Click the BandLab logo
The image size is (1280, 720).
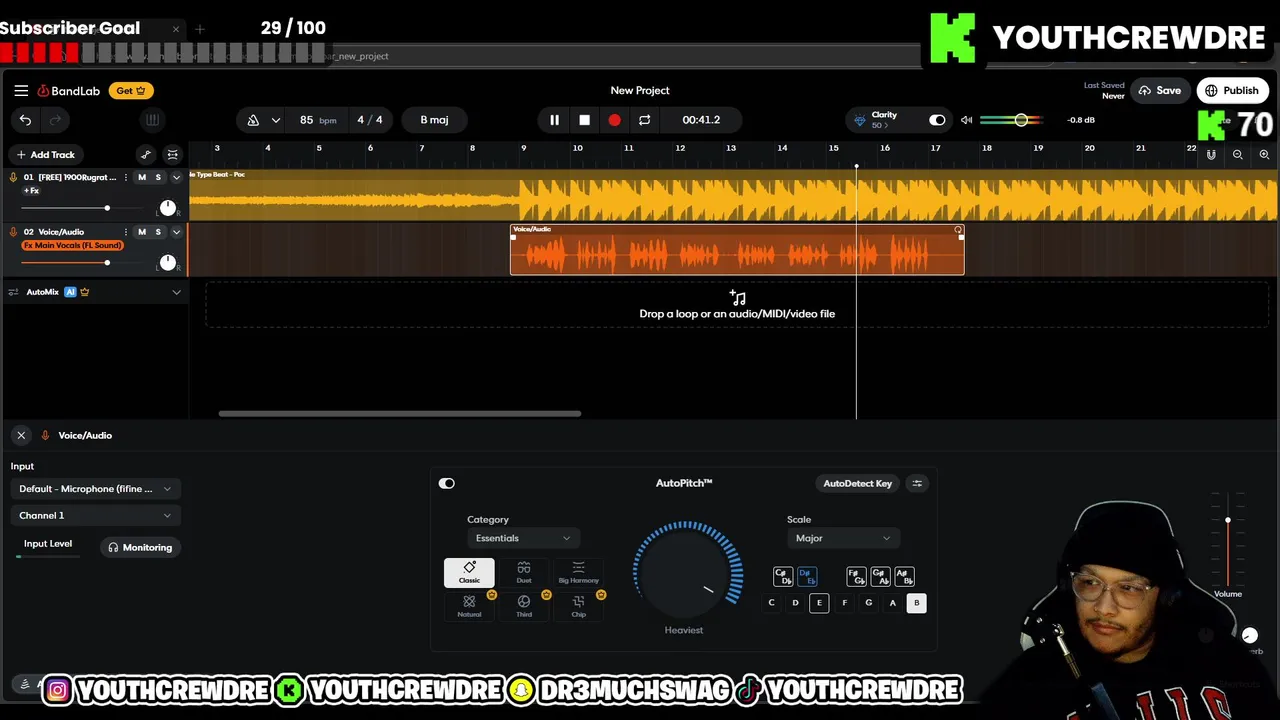coord(69,91)
